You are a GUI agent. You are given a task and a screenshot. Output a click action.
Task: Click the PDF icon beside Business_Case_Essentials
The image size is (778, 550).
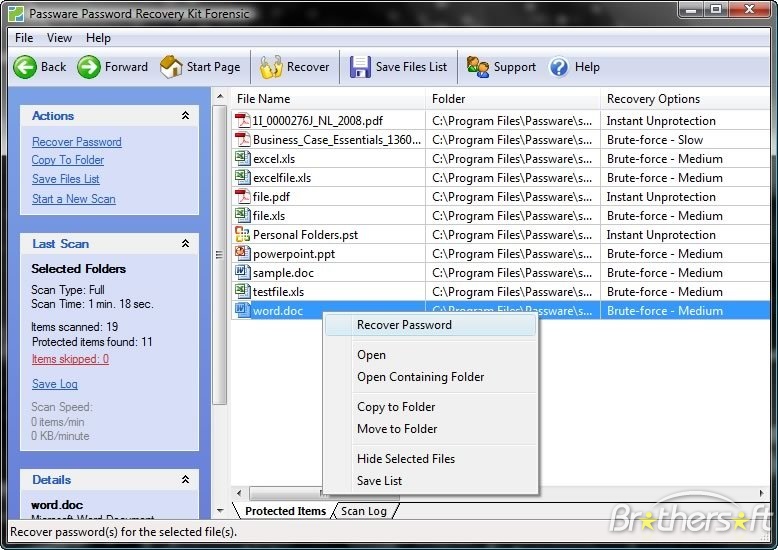(242, 139)
